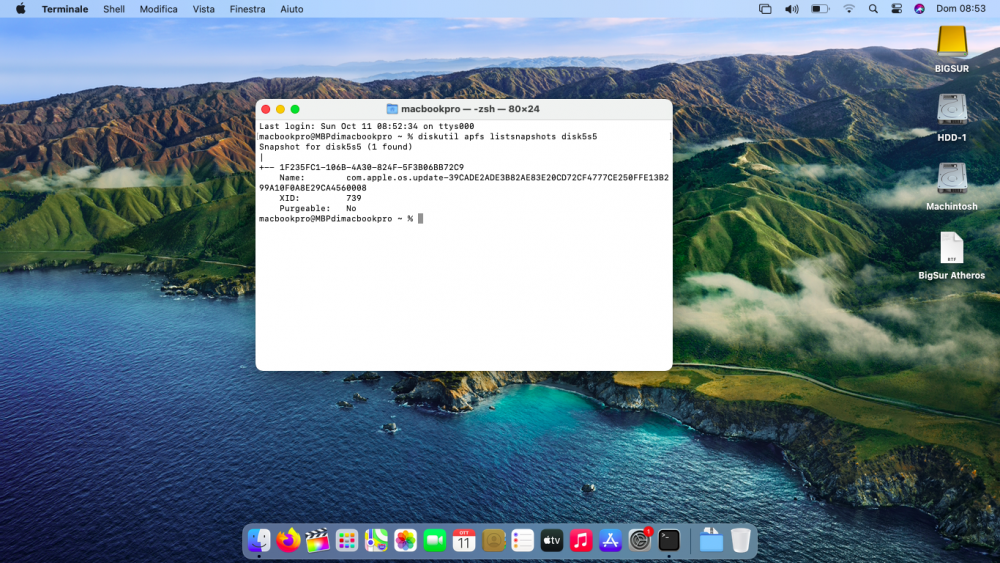
Task: Click the screen mirroring icon in the menu bar
Action: [765, 9]
